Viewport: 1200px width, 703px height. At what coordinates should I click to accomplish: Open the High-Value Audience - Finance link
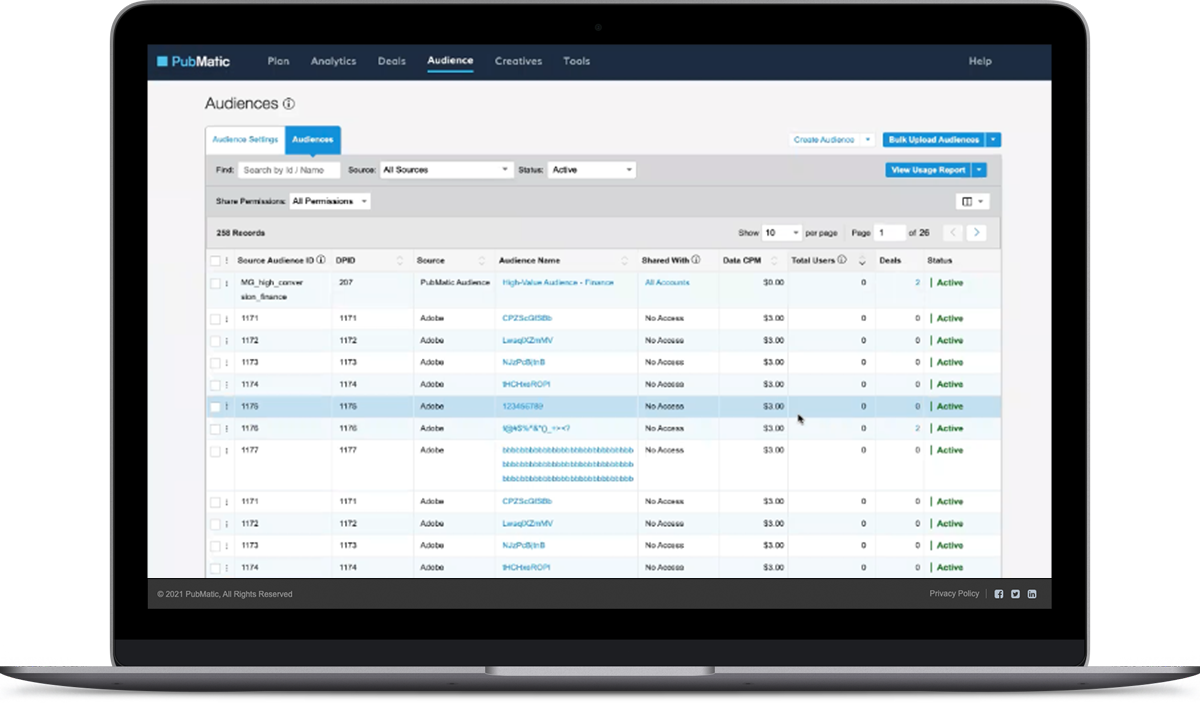(558, 283)
